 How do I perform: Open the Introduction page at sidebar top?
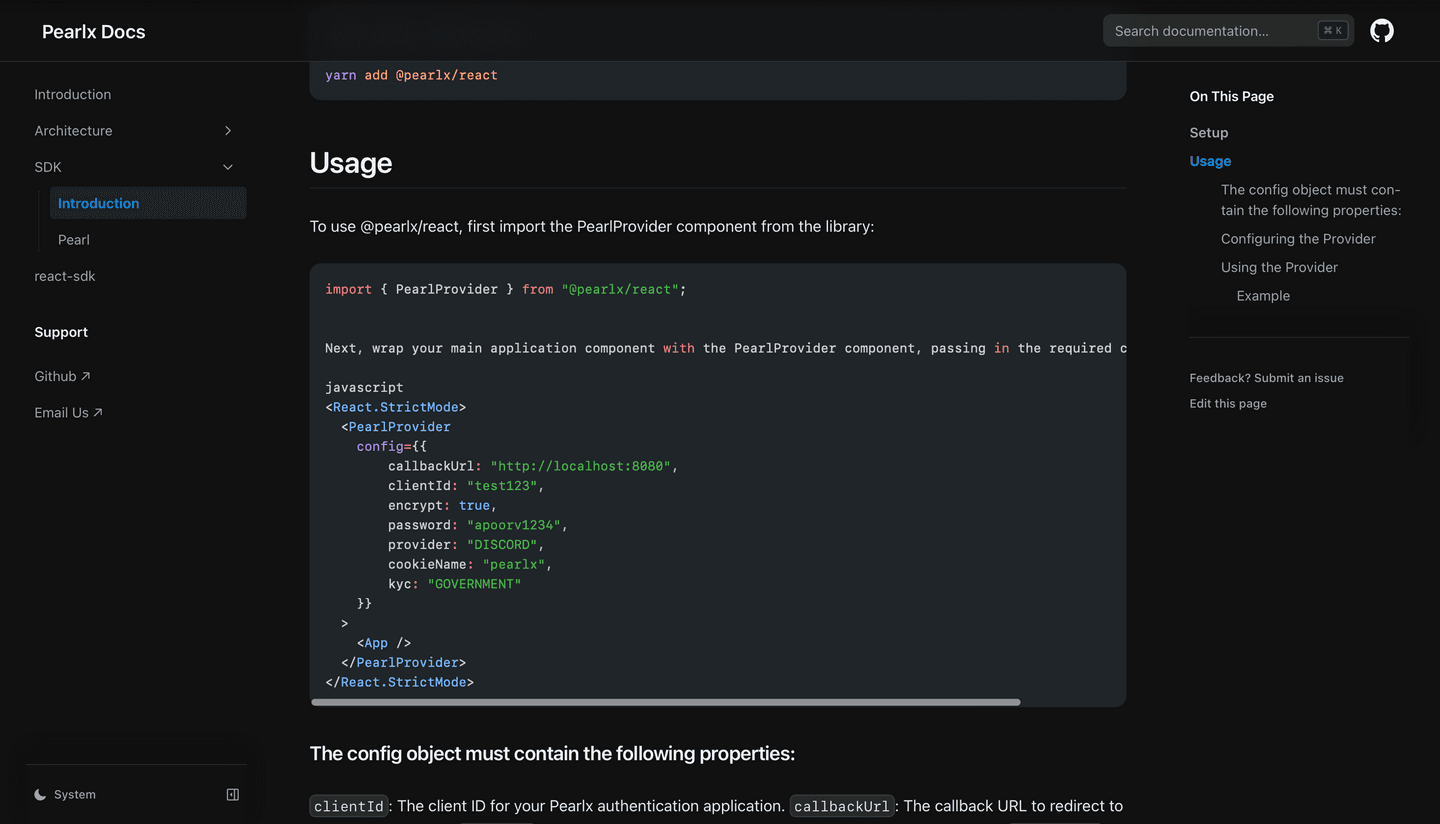click(x=73, y=94)
